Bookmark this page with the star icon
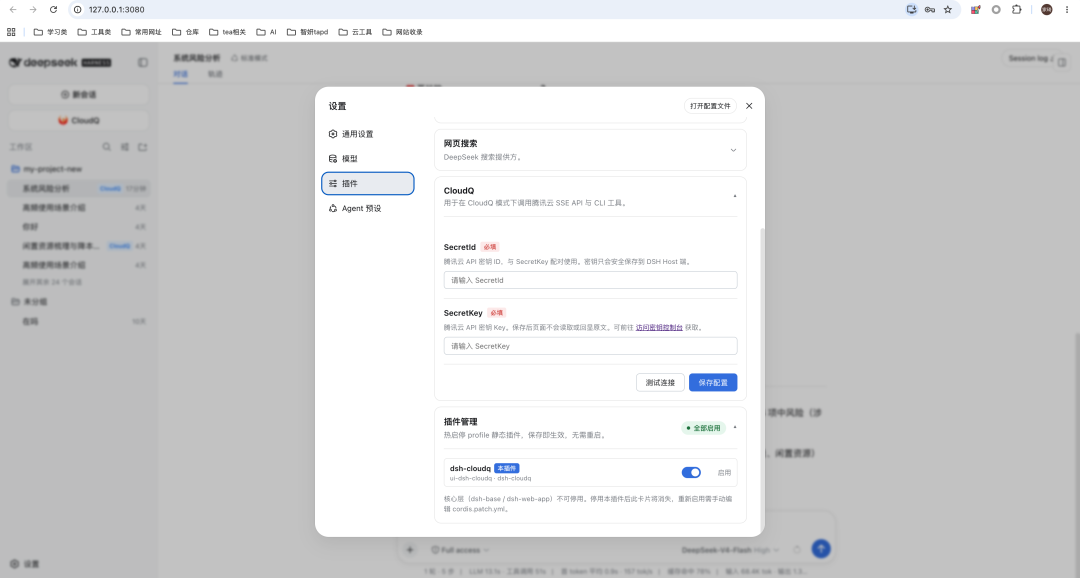Image resolution: width=1080 pixels, height=578 pixels. [948, 10]
